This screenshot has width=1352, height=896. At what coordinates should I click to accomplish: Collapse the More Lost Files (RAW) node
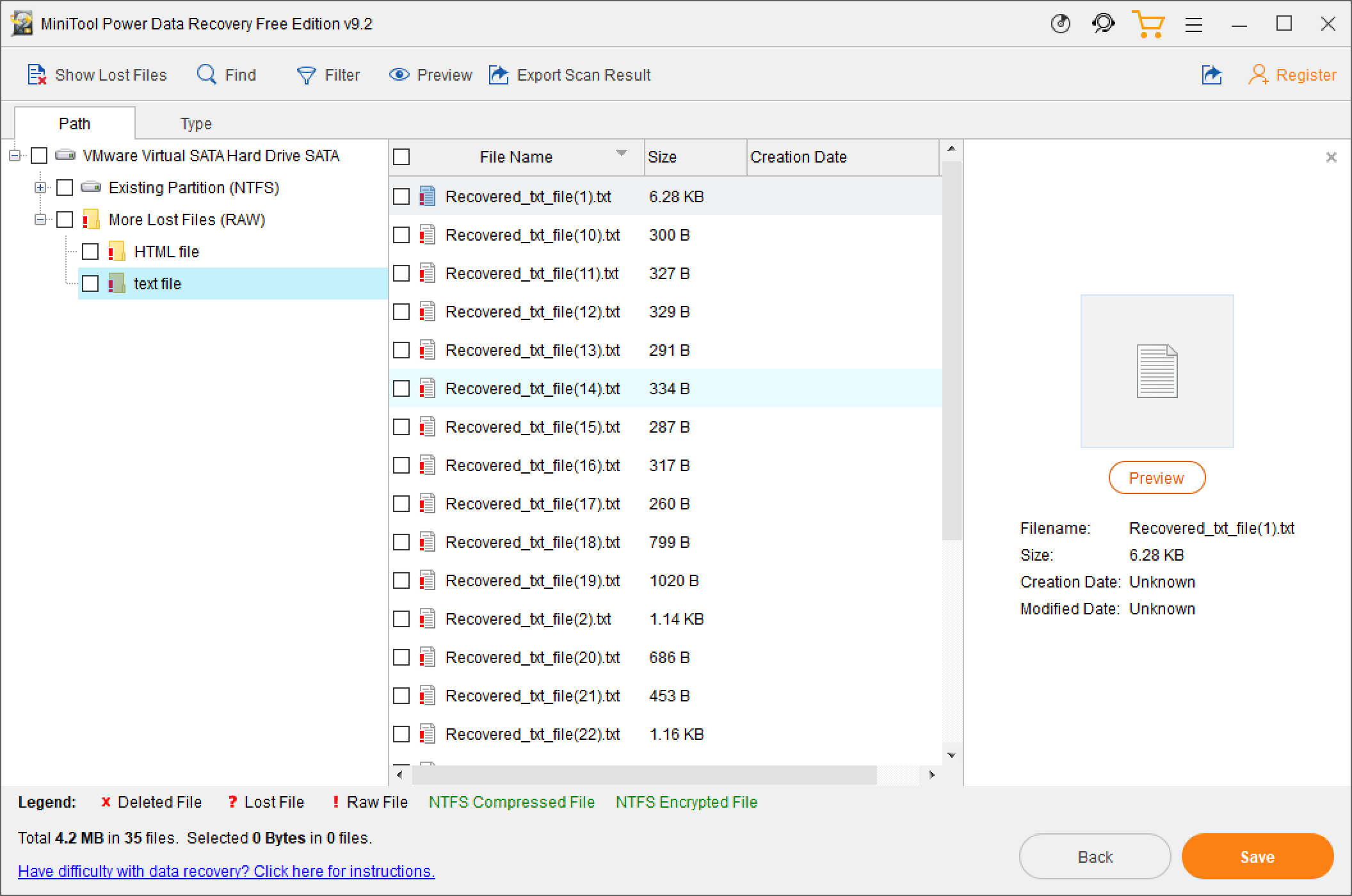pyautogui.click(x=40, y=220)
